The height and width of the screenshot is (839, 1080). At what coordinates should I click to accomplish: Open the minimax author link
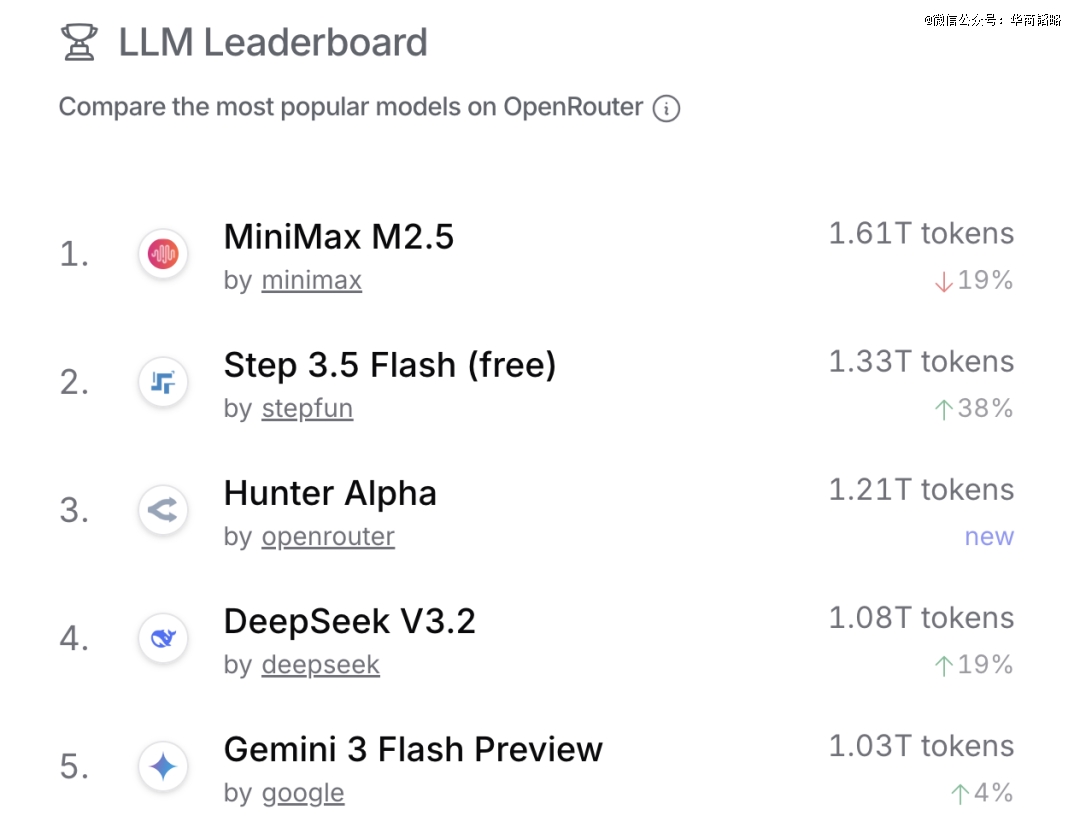[x=311, y=281]
